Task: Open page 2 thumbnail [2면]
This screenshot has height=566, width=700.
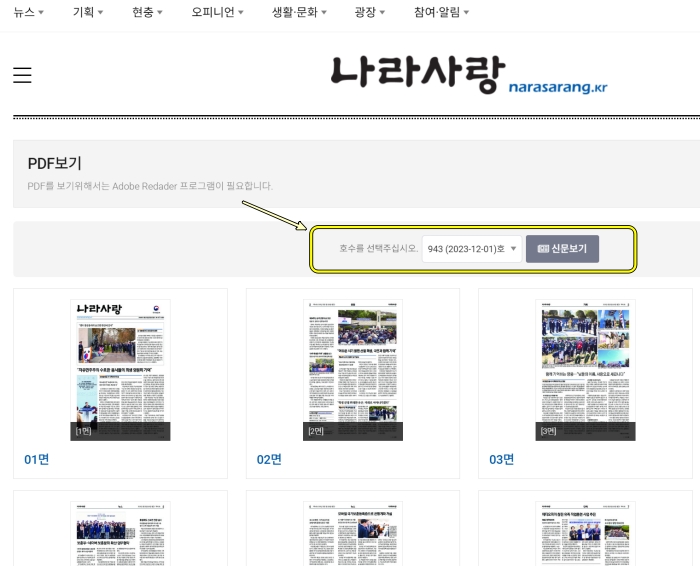Action: (353, 370)
